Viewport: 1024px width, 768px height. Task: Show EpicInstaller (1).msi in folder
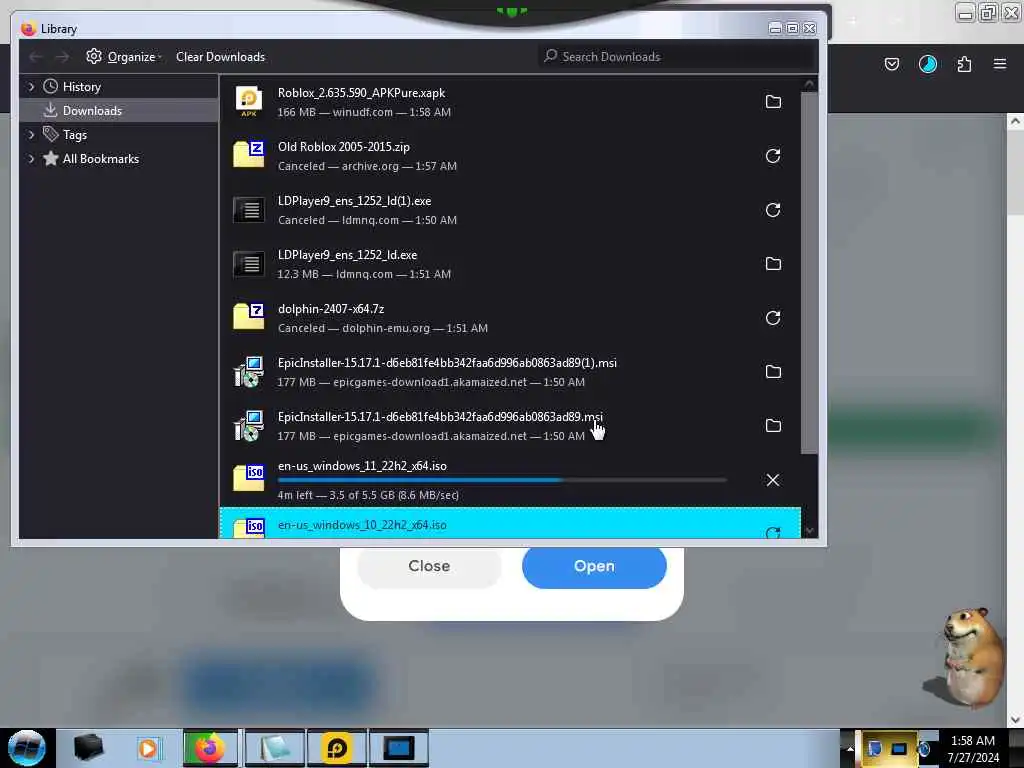point(773,372)
